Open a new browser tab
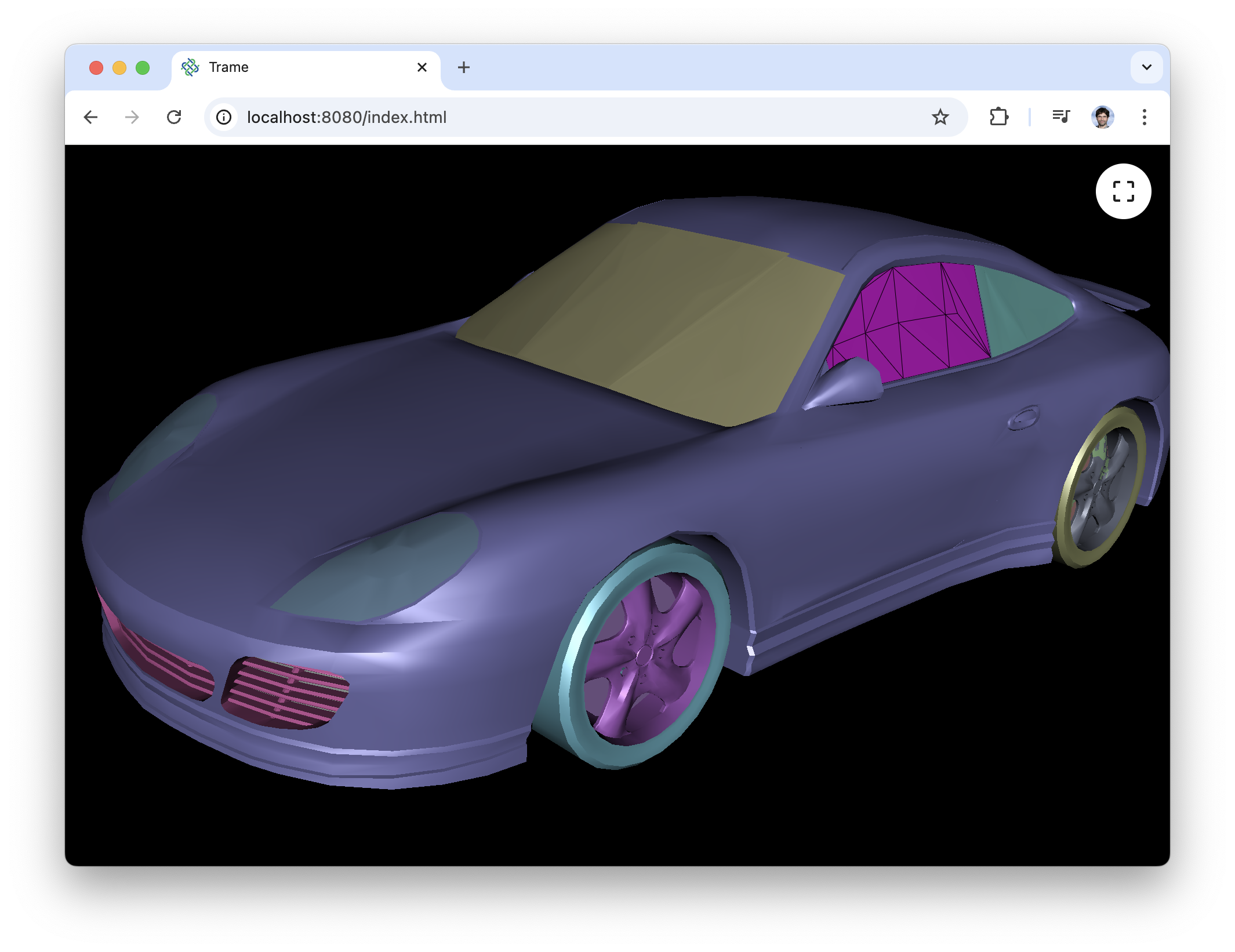 pyautogui.click(x=463, y=67)
